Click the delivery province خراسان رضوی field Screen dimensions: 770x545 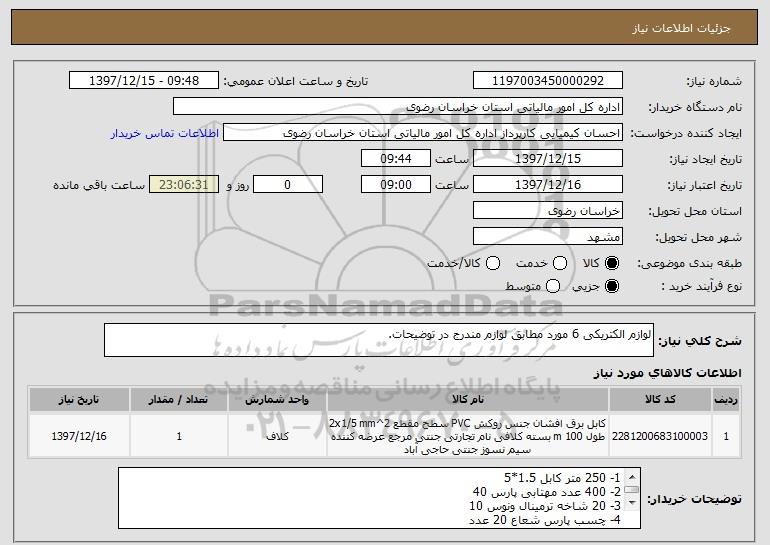pyautogui.click(x=548, y=211)
